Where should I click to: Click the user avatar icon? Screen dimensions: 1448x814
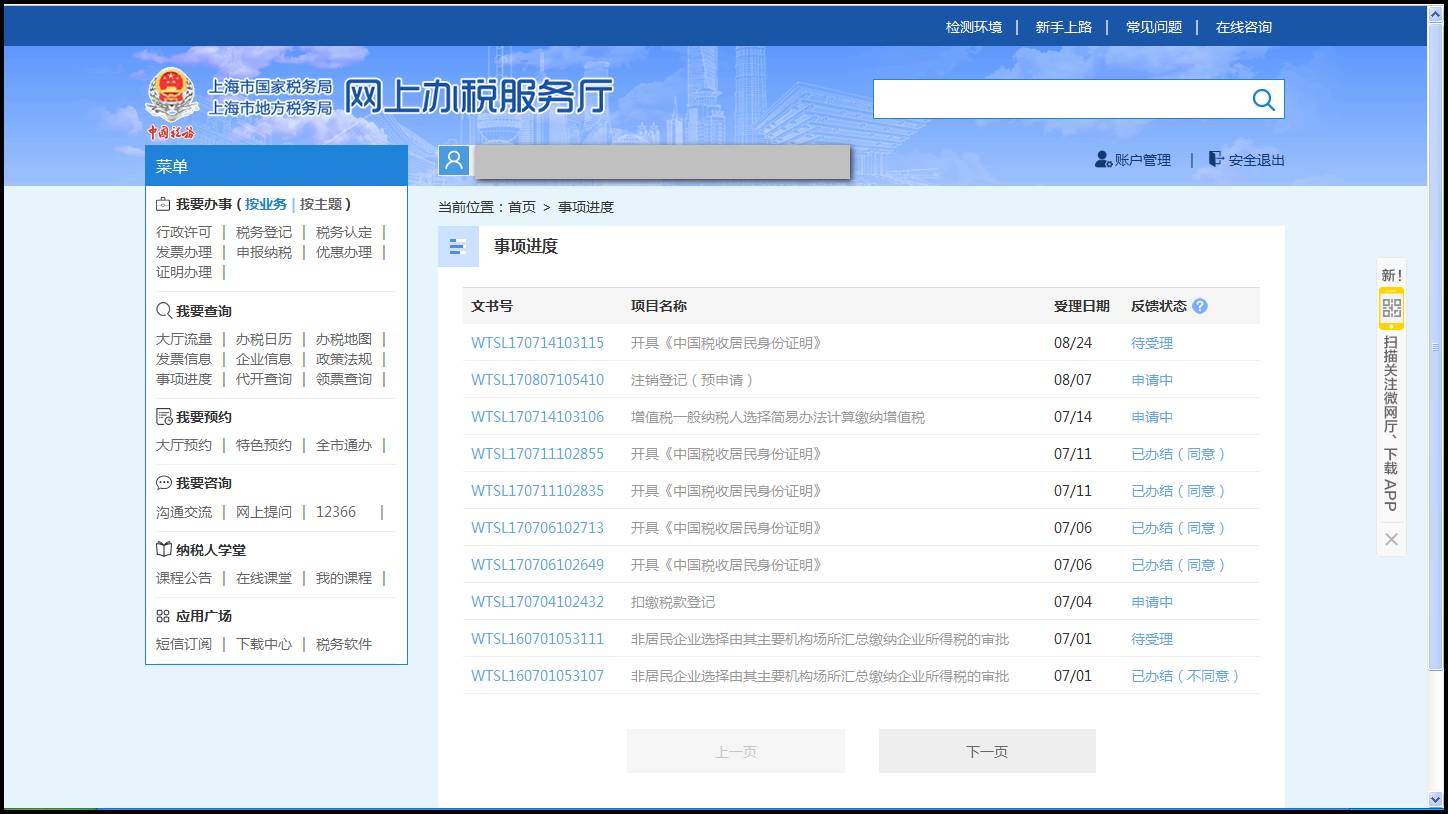(x=454, y=160)
